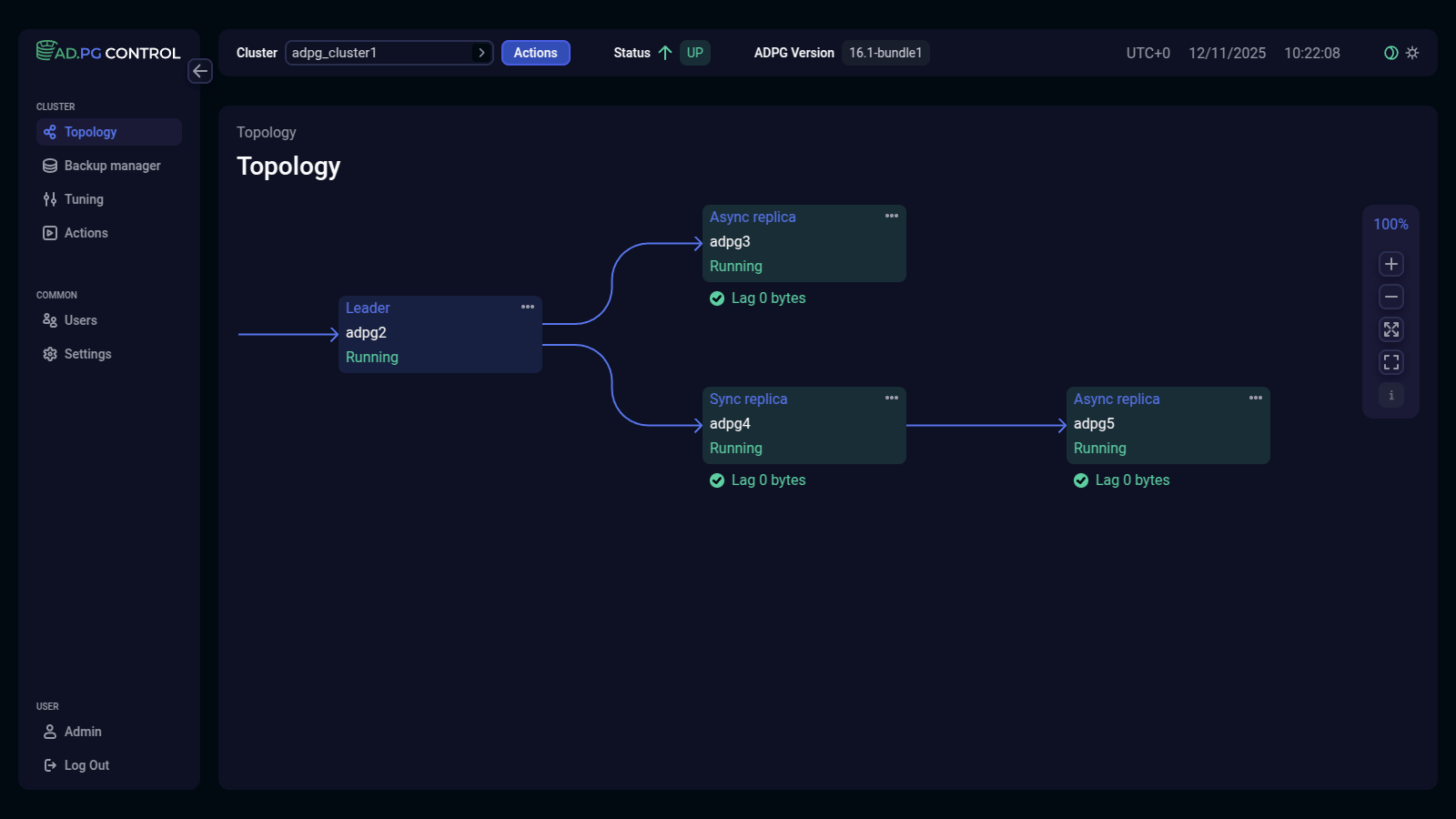
Task: Zoom in on the topology diagram
Action: pos(1390,264)
